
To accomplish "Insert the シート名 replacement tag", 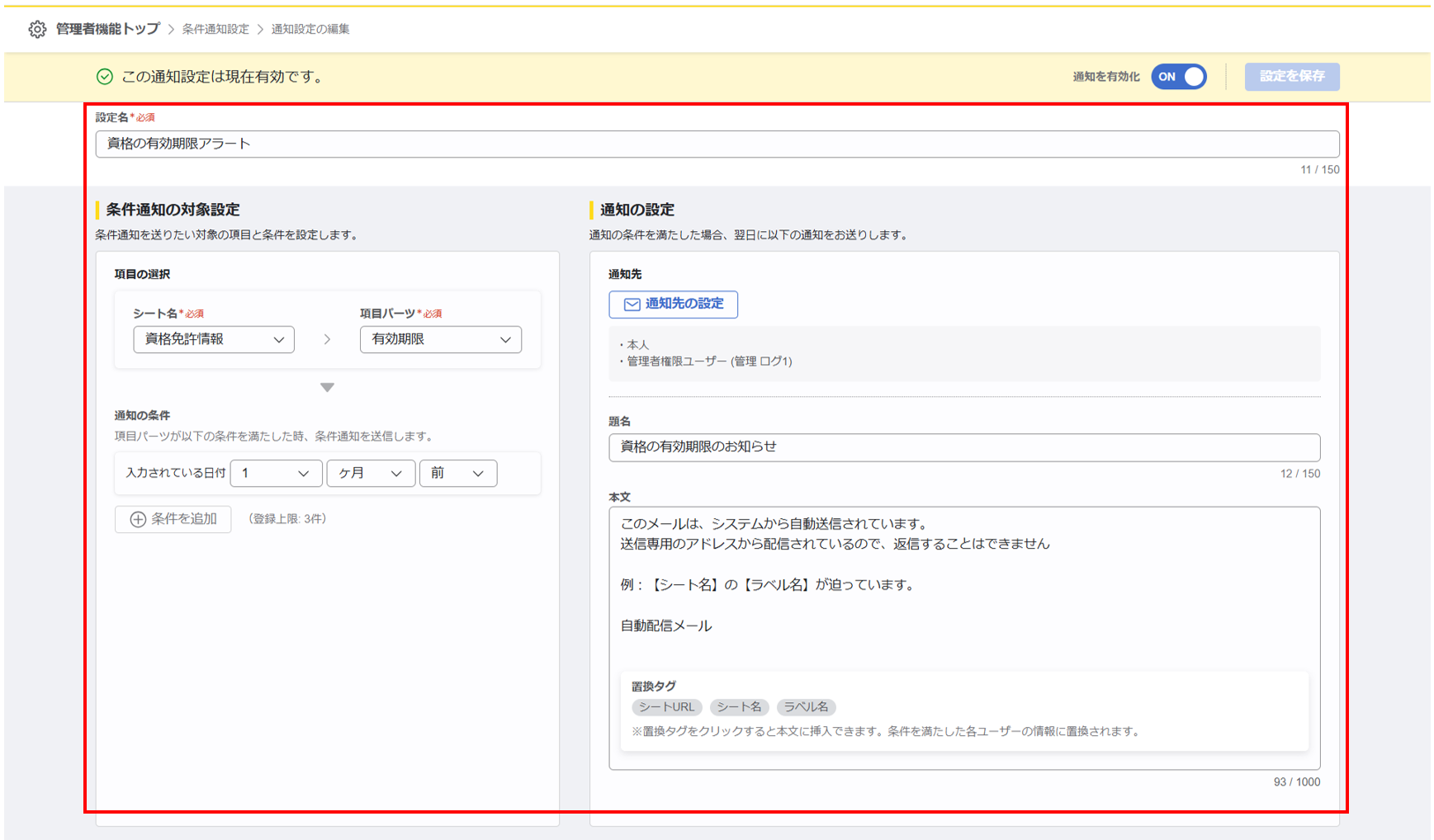I will coord(739,707).
